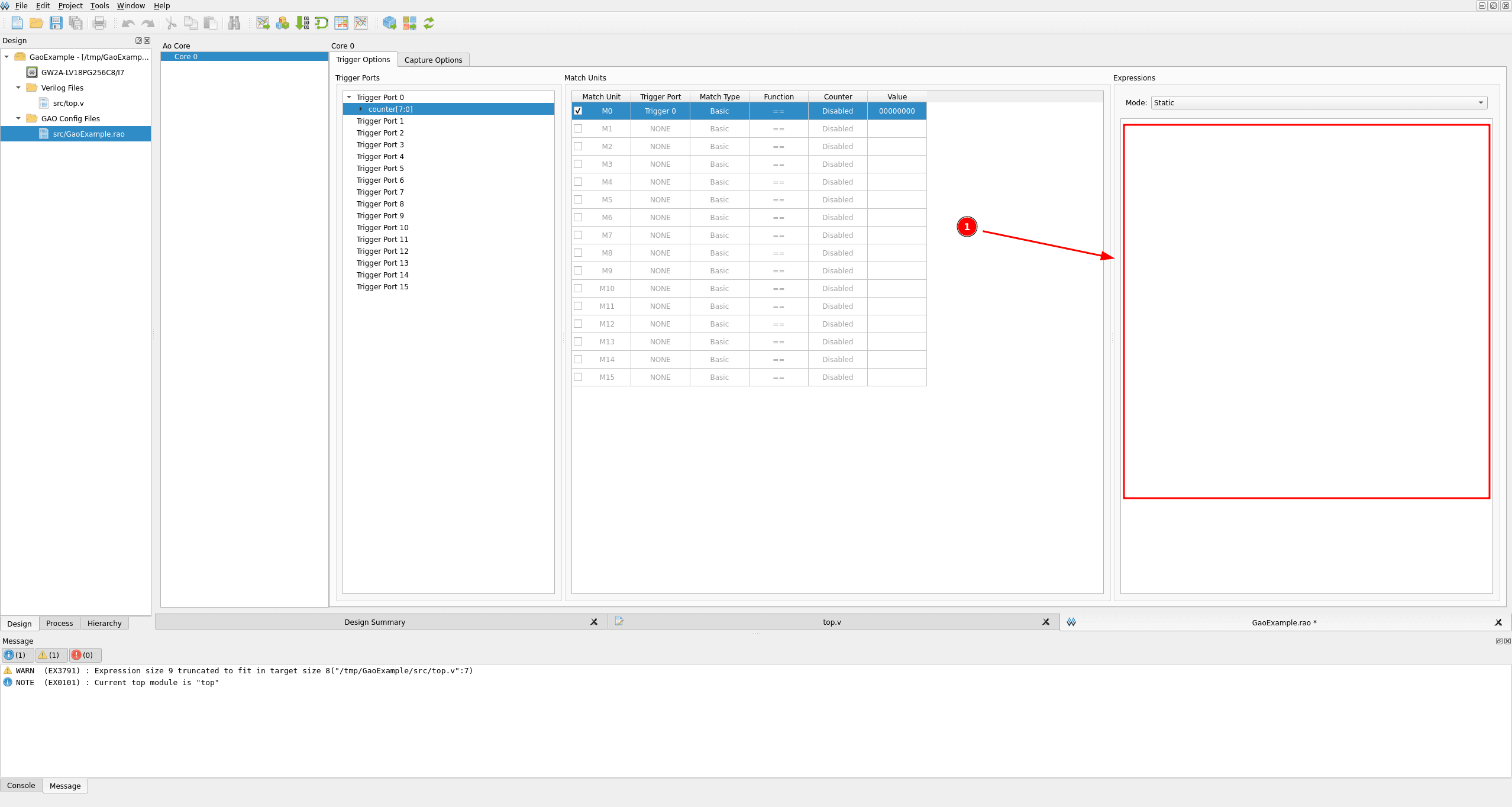Click the Copy toolbar icon
Viewport: 1512px width, 807px height.
tap(190, 23)
